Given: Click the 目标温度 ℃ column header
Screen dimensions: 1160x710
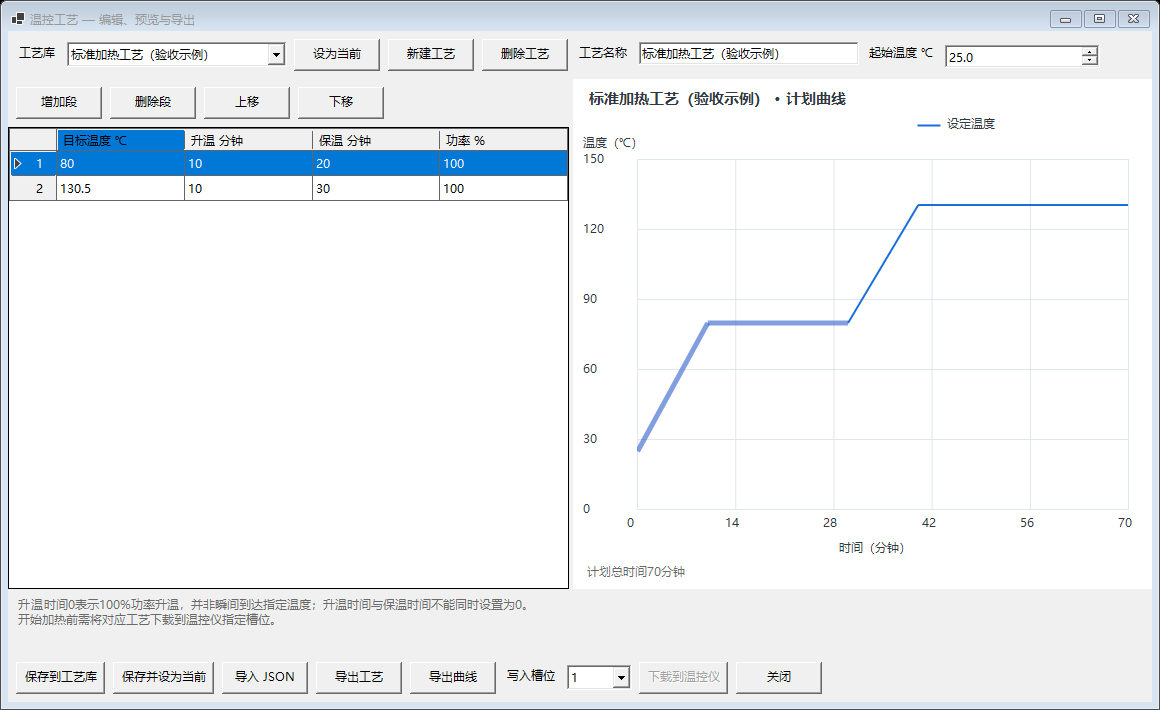Looking at the screenshot, I should 121,141.
